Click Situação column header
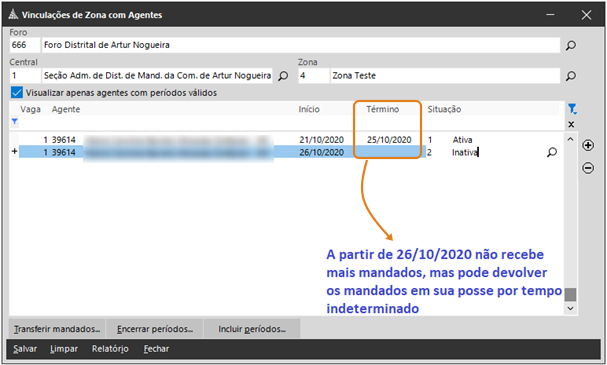This screenshot has height=365, width=607. click(x=444, y=109)
